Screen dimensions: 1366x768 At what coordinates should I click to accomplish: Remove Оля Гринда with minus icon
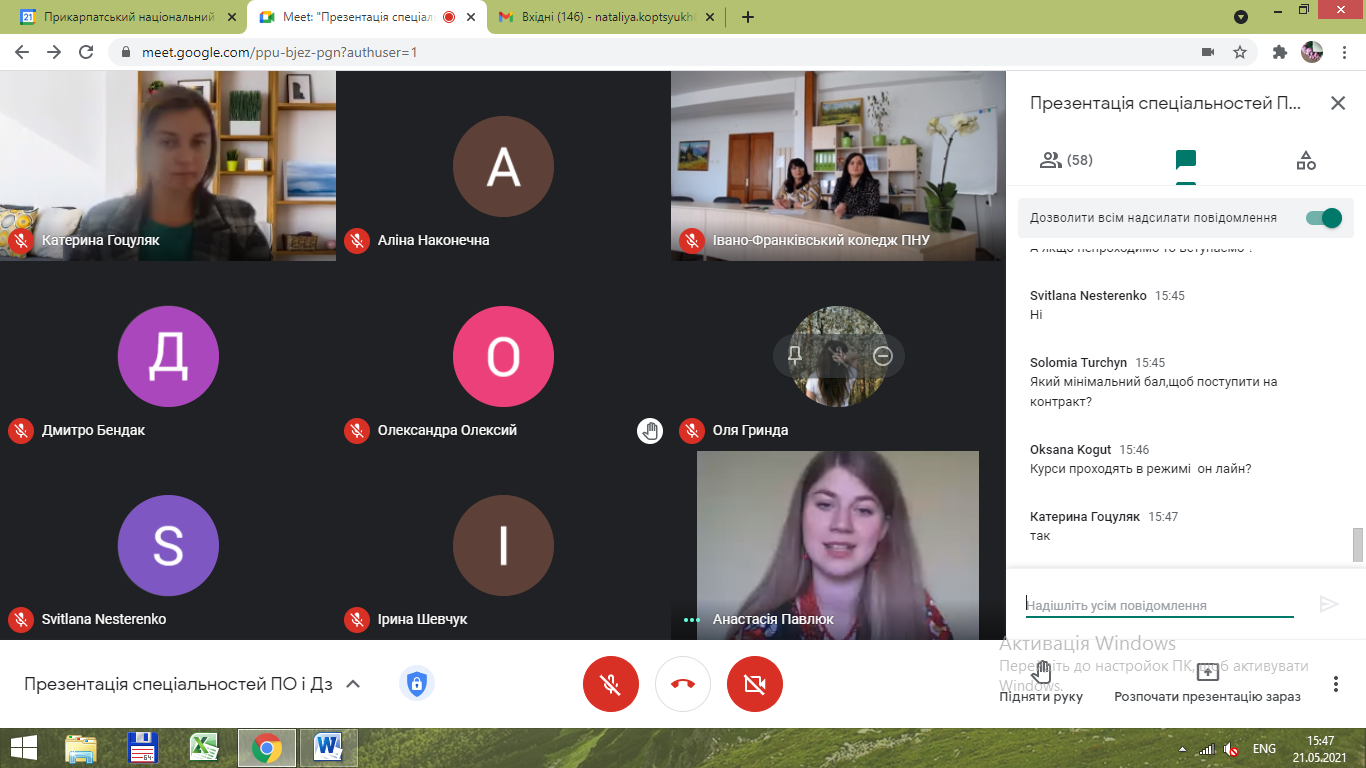coord(882,355)
